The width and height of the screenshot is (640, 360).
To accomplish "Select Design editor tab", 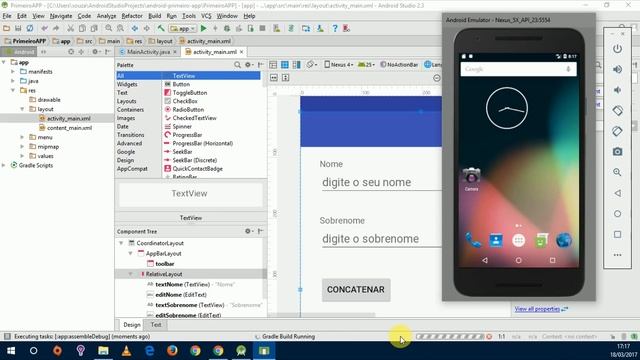I will click(132, 325).
